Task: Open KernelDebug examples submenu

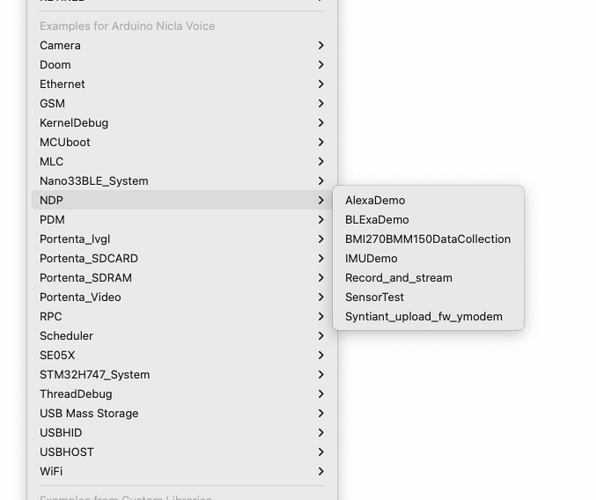Action: point(182,123)
